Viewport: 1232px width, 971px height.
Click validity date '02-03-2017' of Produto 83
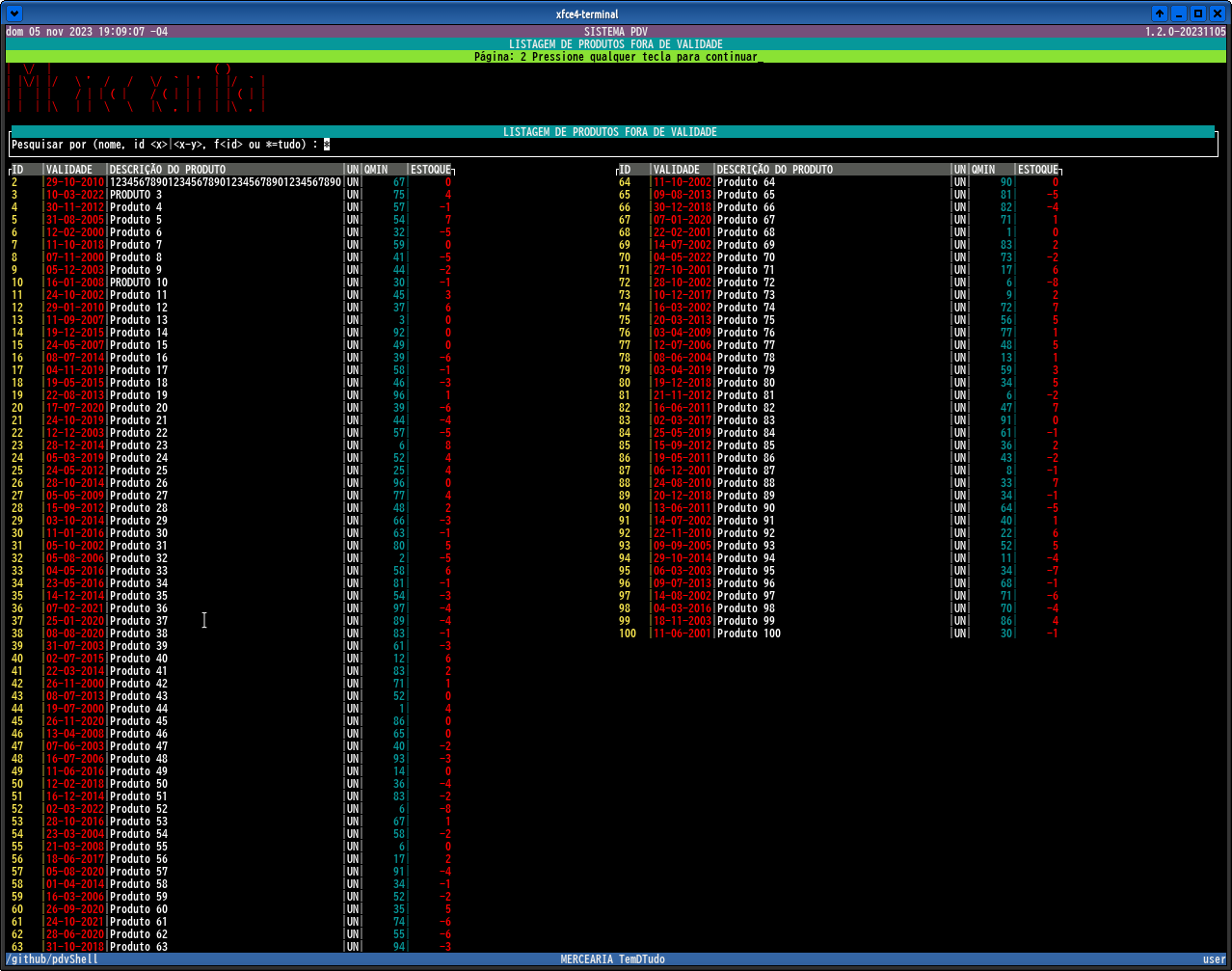point(683,420)
